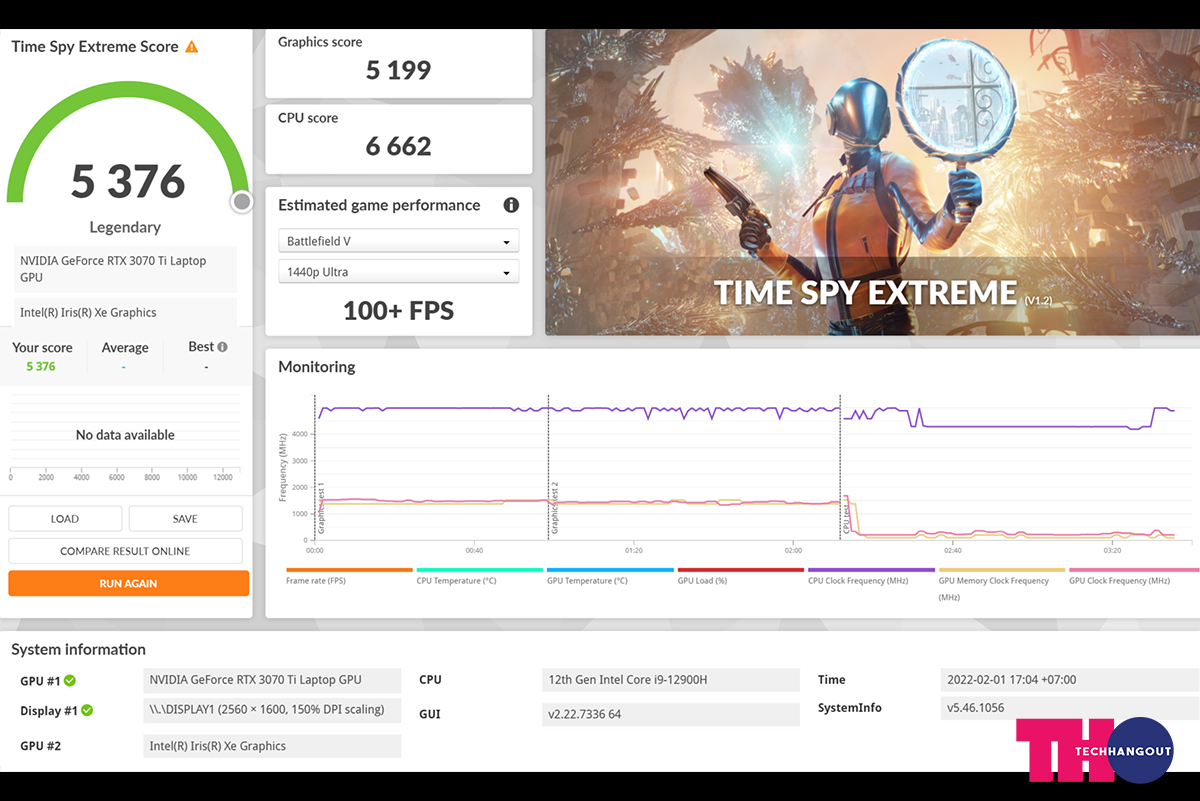Click the Monitoring section heading
This screenshot has width=1200, height=801.
coord(317,367)
